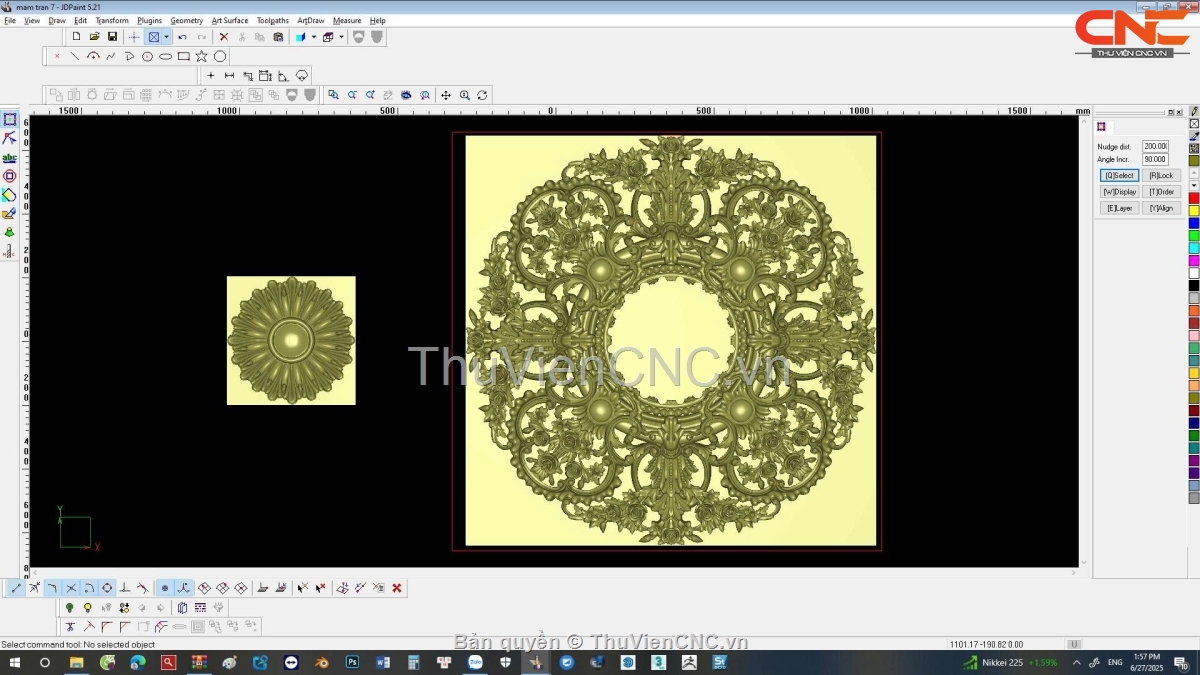1200x675 pixels.
Task: Click the Open file folder icon
Action: 94,37
